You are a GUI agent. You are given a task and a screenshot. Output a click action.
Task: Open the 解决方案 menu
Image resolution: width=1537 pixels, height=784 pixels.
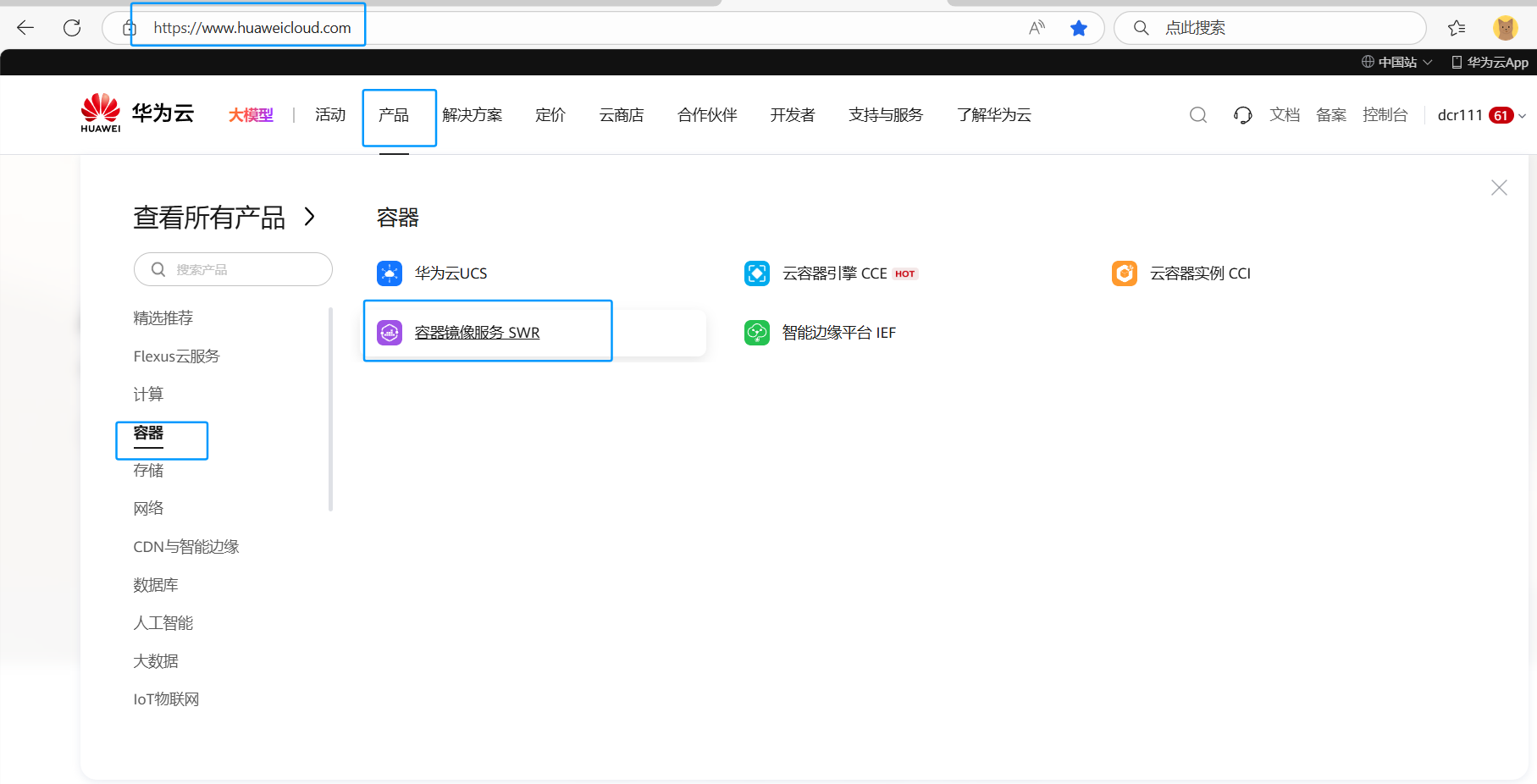(x=473, y=115)
